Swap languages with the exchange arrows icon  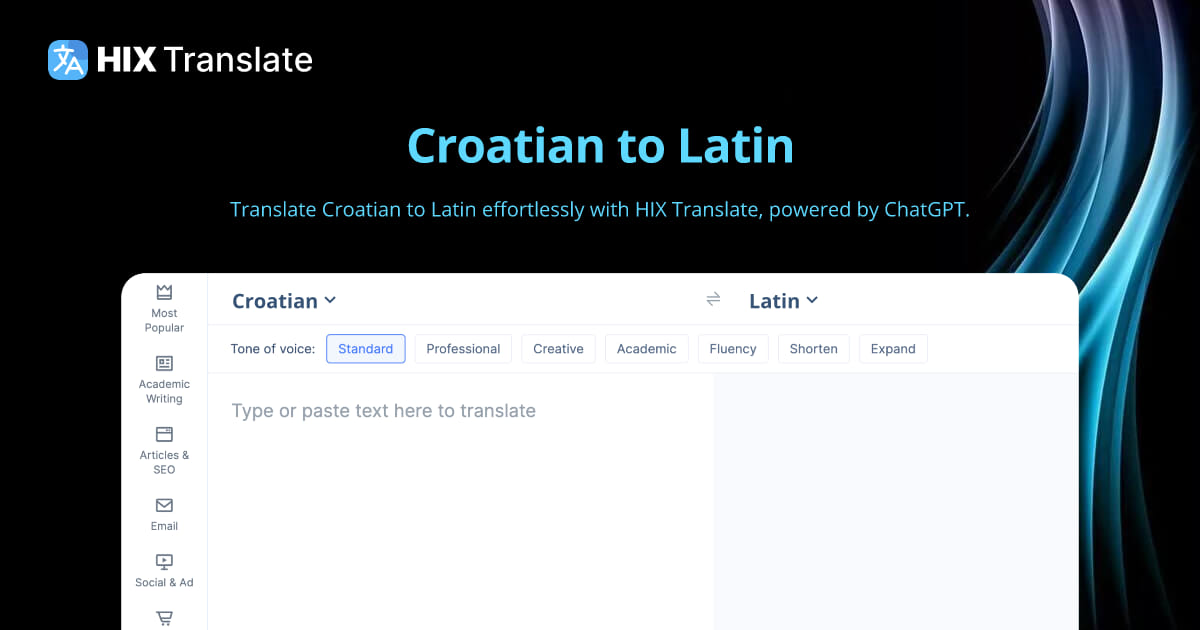(713, 299)
